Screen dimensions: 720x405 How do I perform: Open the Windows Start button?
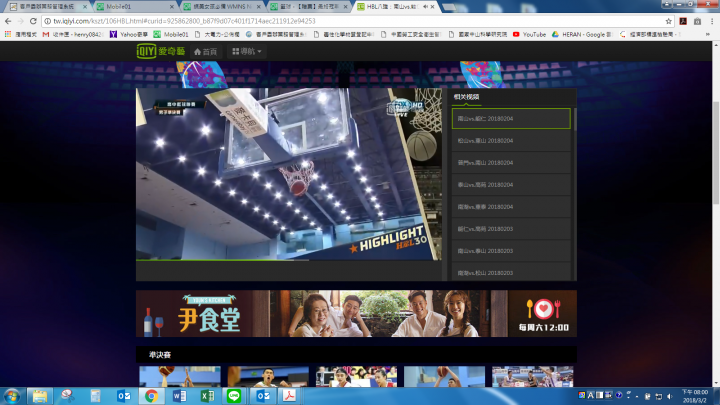click(11, 396)
